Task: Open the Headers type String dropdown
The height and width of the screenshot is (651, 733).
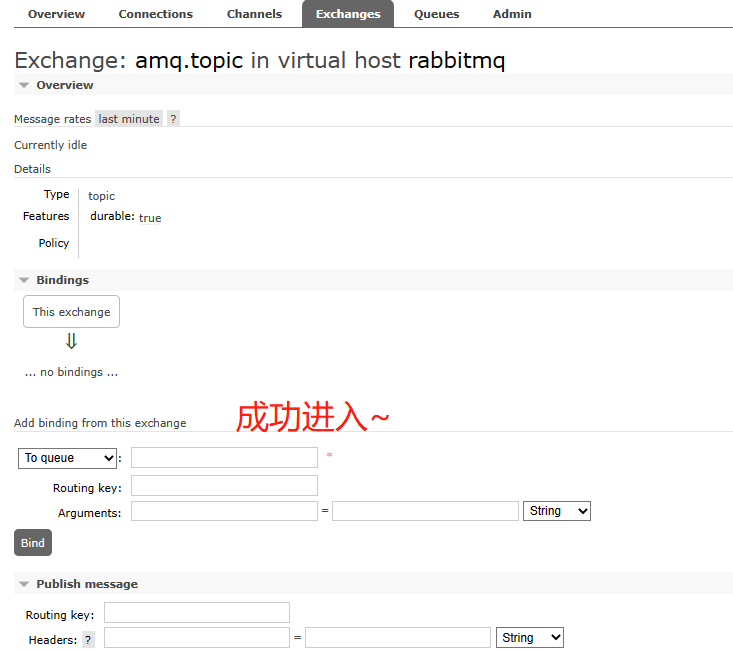Action: click(530, 638)
